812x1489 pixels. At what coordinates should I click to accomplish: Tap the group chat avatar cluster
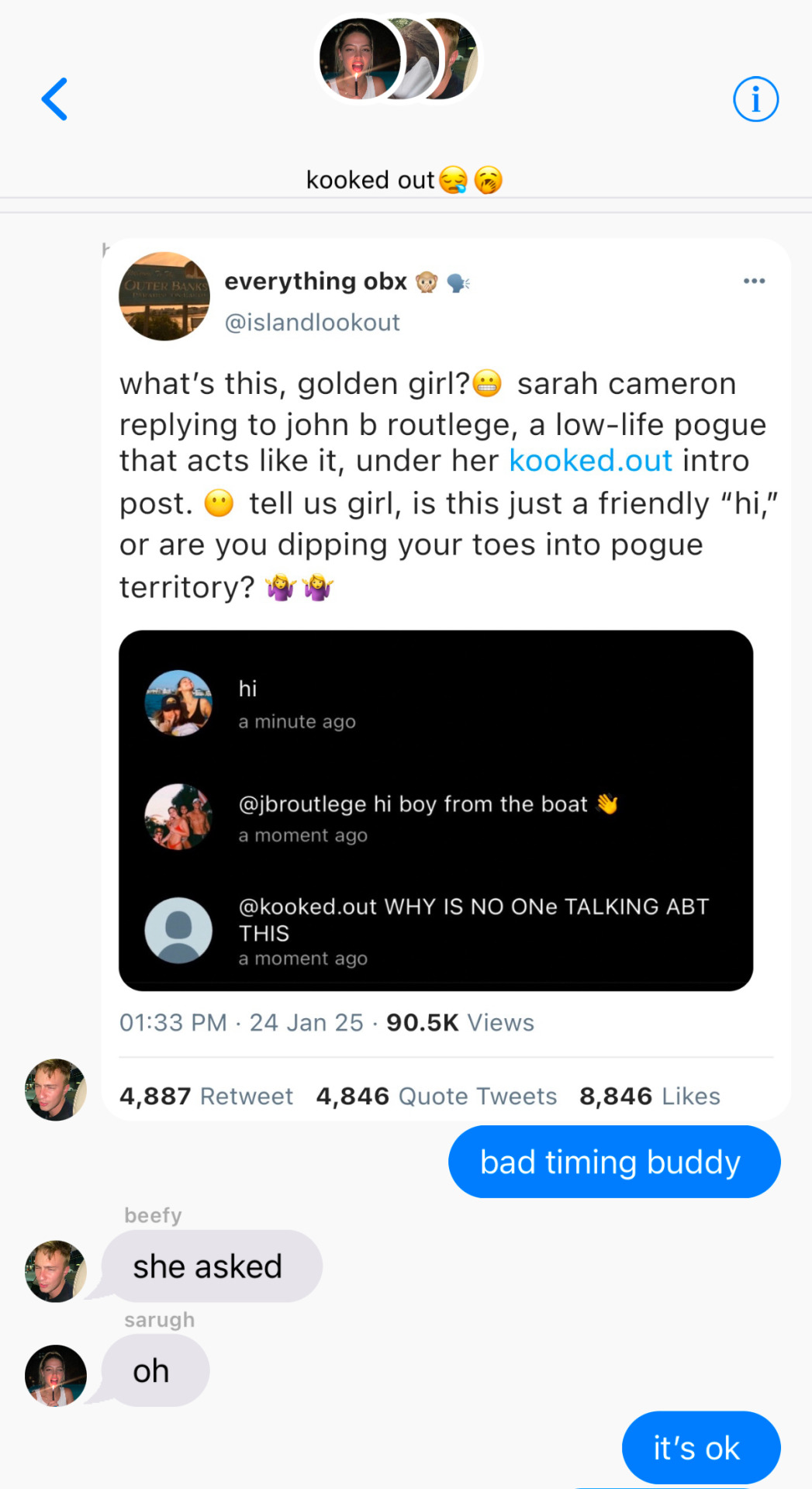pyautogui.click(x=399, y=59)
